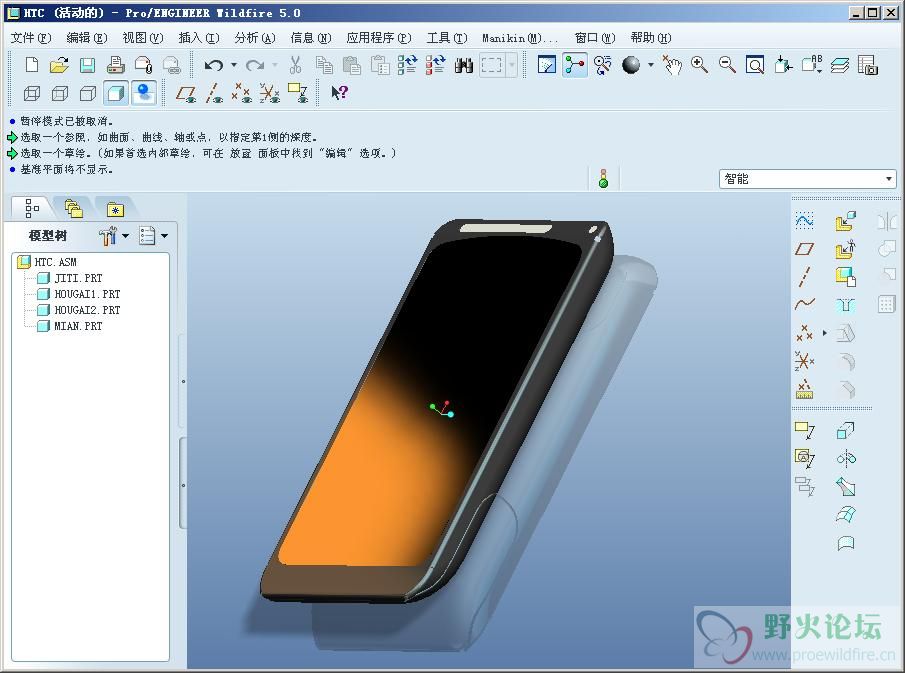Open the layers tool icon
The width and height of the screenshot is (905, 673).
(840, 65)
